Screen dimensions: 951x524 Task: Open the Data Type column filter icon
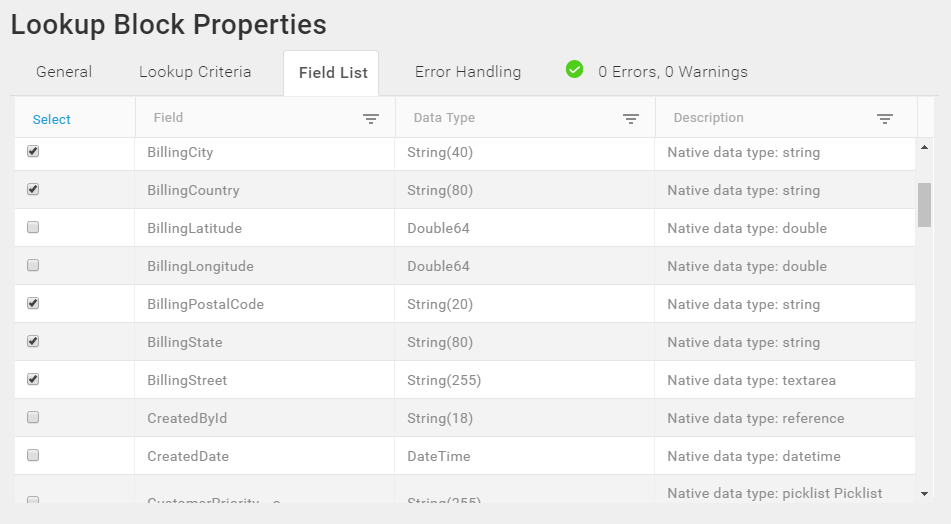click(x=631, y=119)
